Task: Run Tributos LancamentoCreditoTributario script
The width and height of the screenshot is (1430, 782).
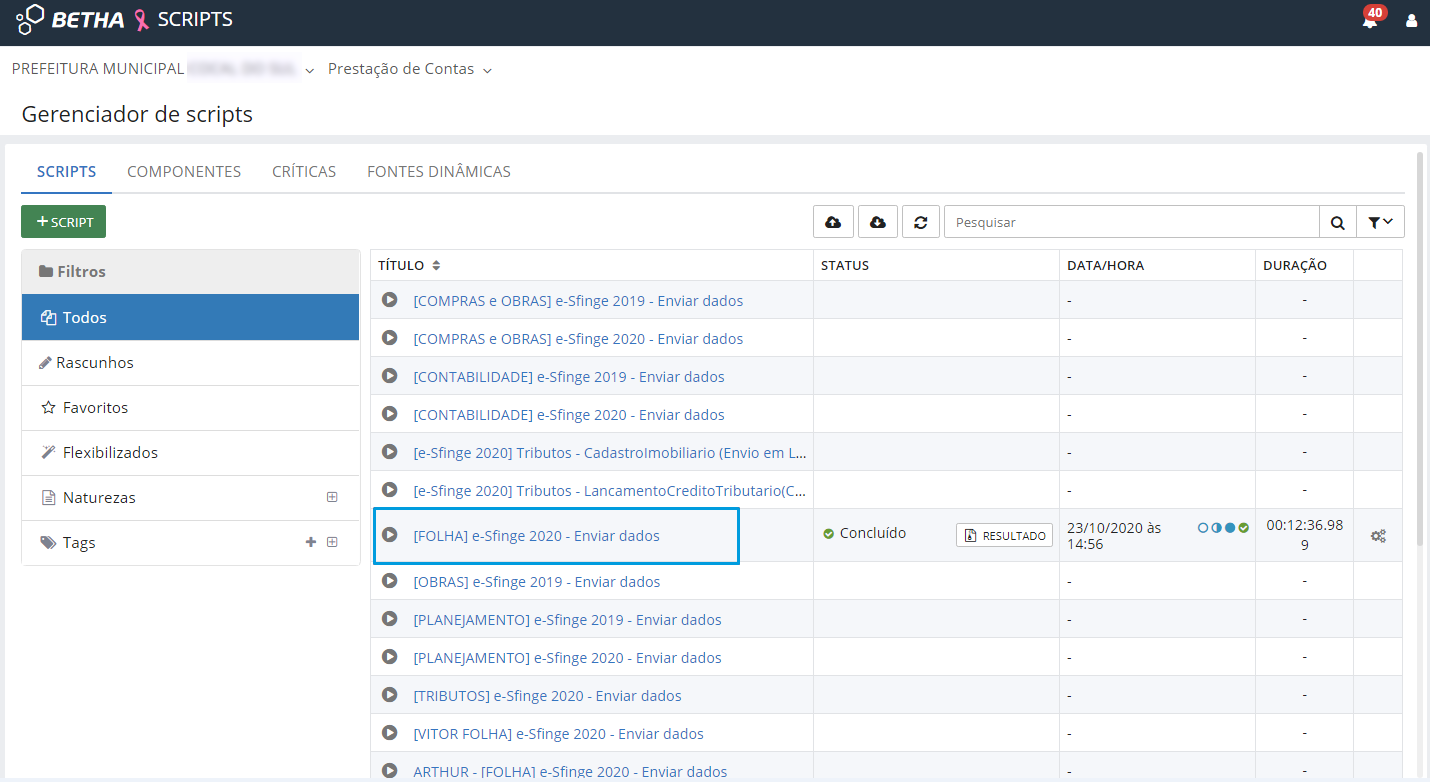Action: [x=390, y=490]
